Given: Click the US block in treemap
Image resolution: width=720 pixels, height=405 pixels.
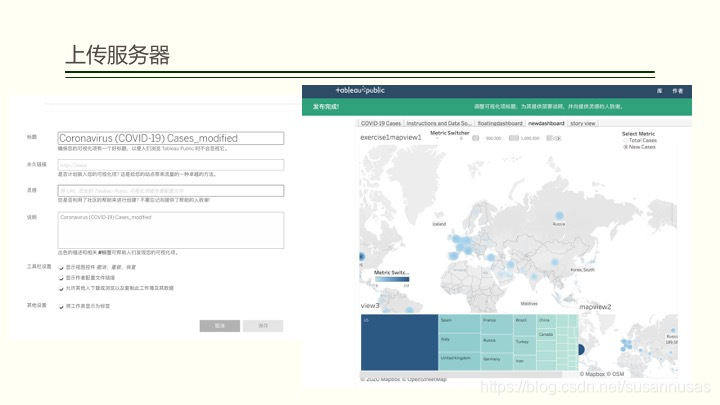Looking at the screenshot, I should tap(399, 342).
